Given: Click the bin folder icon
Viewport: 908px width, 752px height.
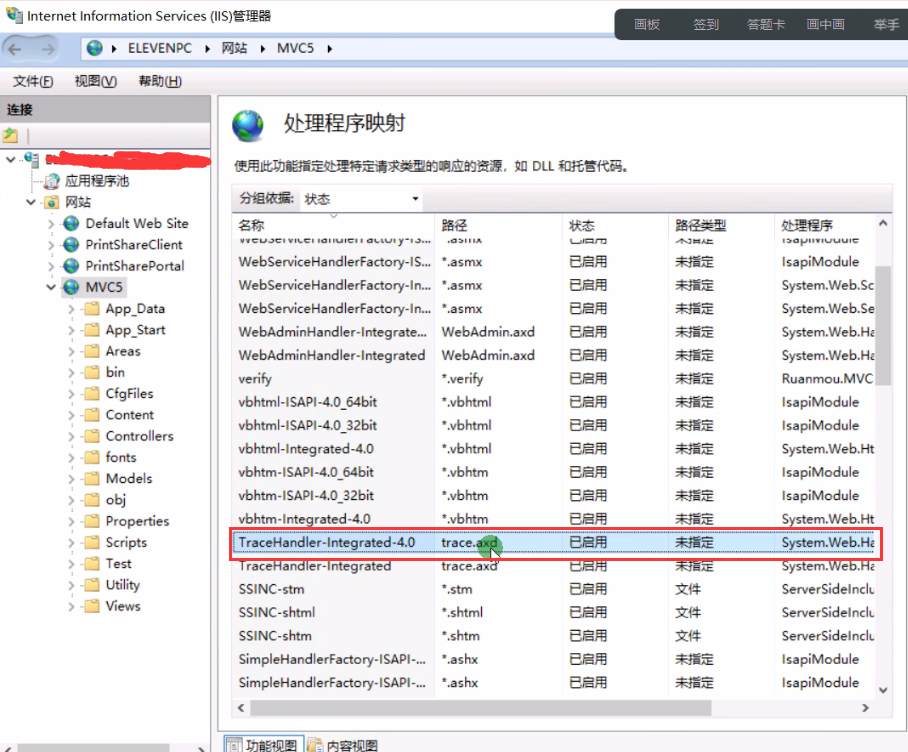Looking at the screenshot, I should tap(92, 372).
